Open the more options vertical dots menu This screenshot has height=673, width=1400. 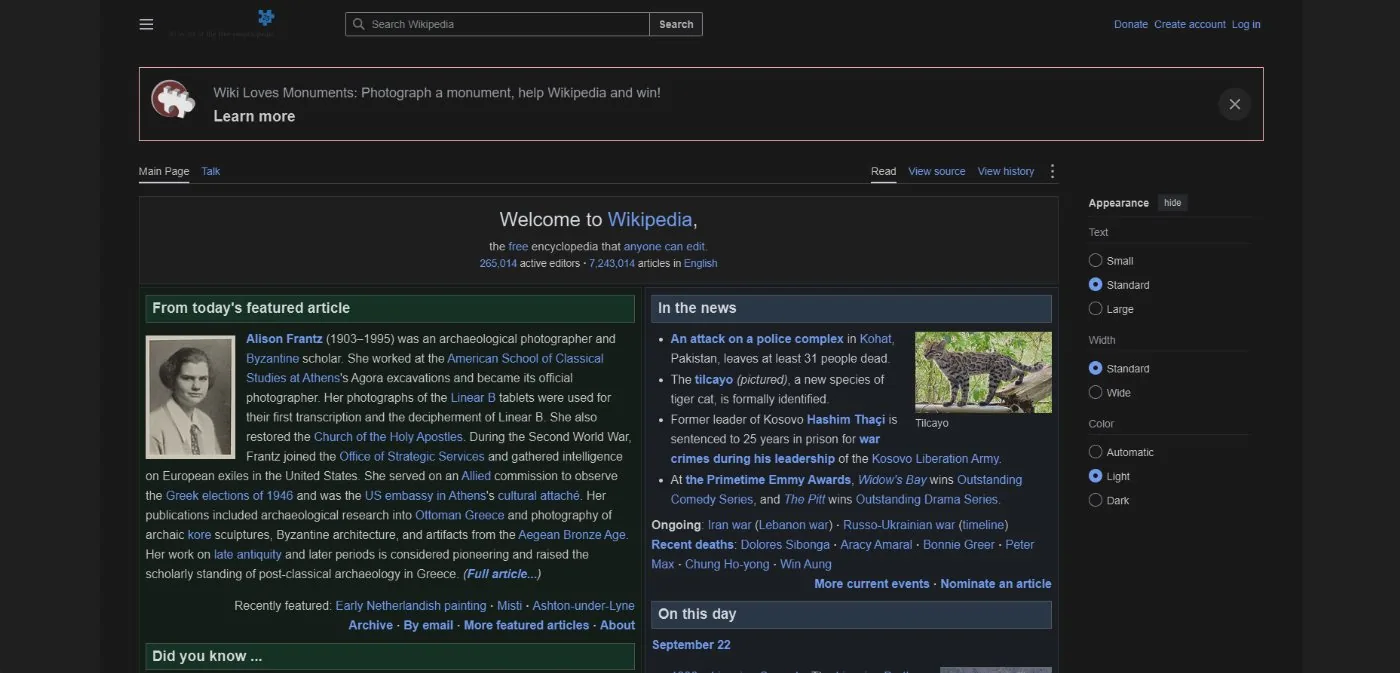click(x=1052, y=171)
